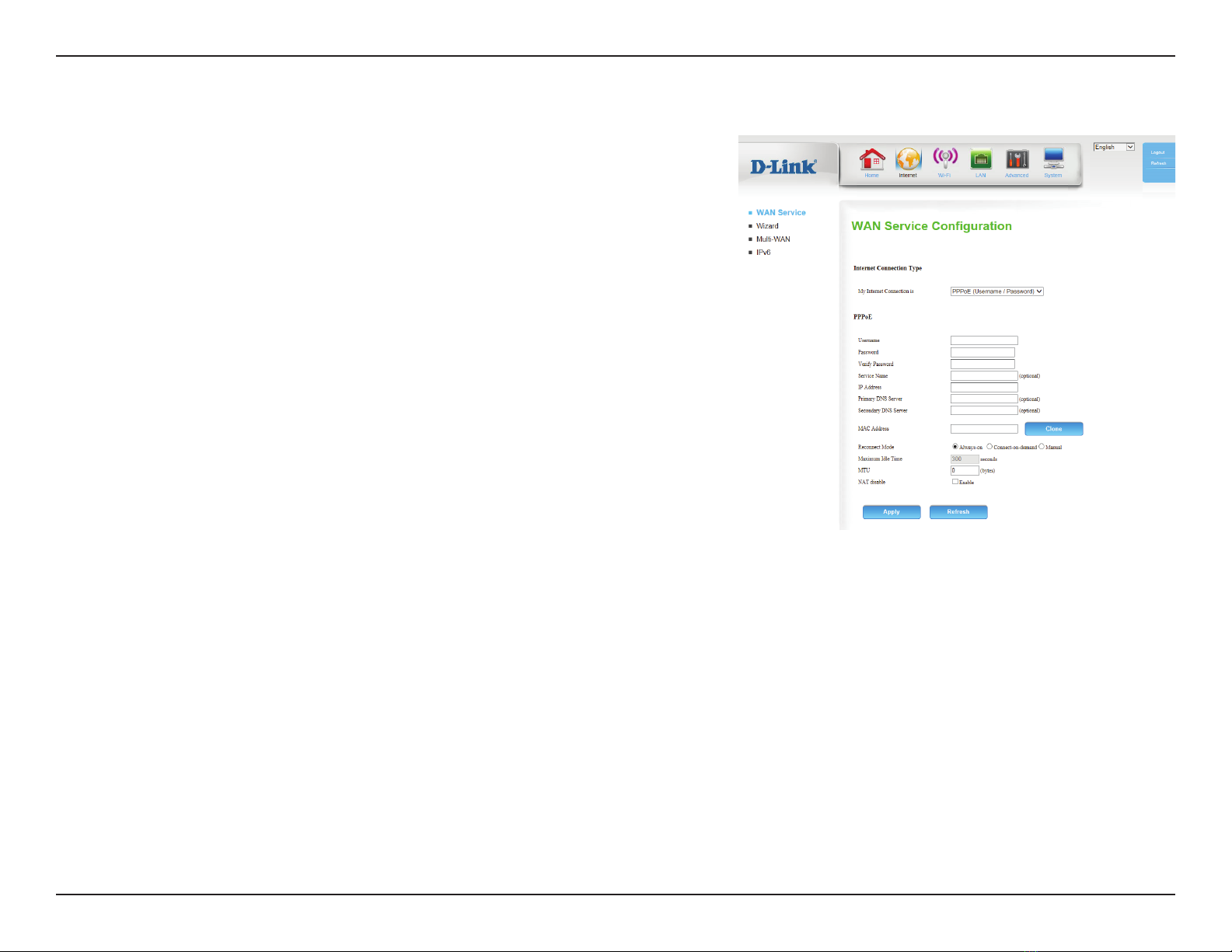Click the WAN Service Configuration heading
The width and height of the screenshot is (1232, 952).
(x=931, y=226)
